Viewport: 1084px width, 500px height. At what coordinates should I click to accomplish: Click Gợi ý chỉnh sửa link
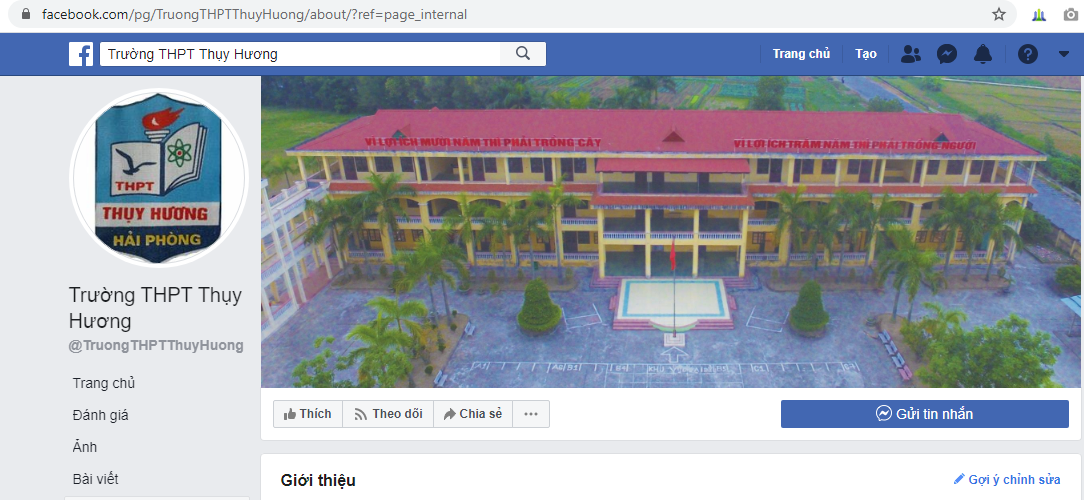coord(1007,479)
